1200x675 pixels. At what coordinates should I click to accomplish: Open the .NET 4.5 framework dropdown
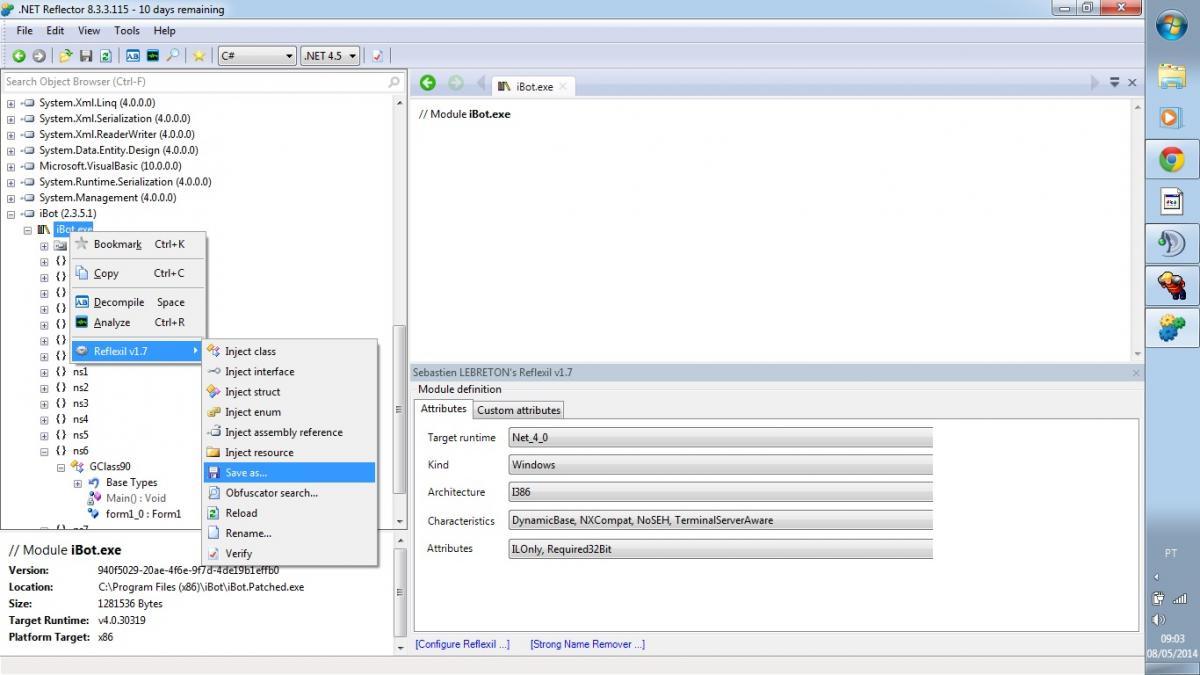click(x=330, y=56)
